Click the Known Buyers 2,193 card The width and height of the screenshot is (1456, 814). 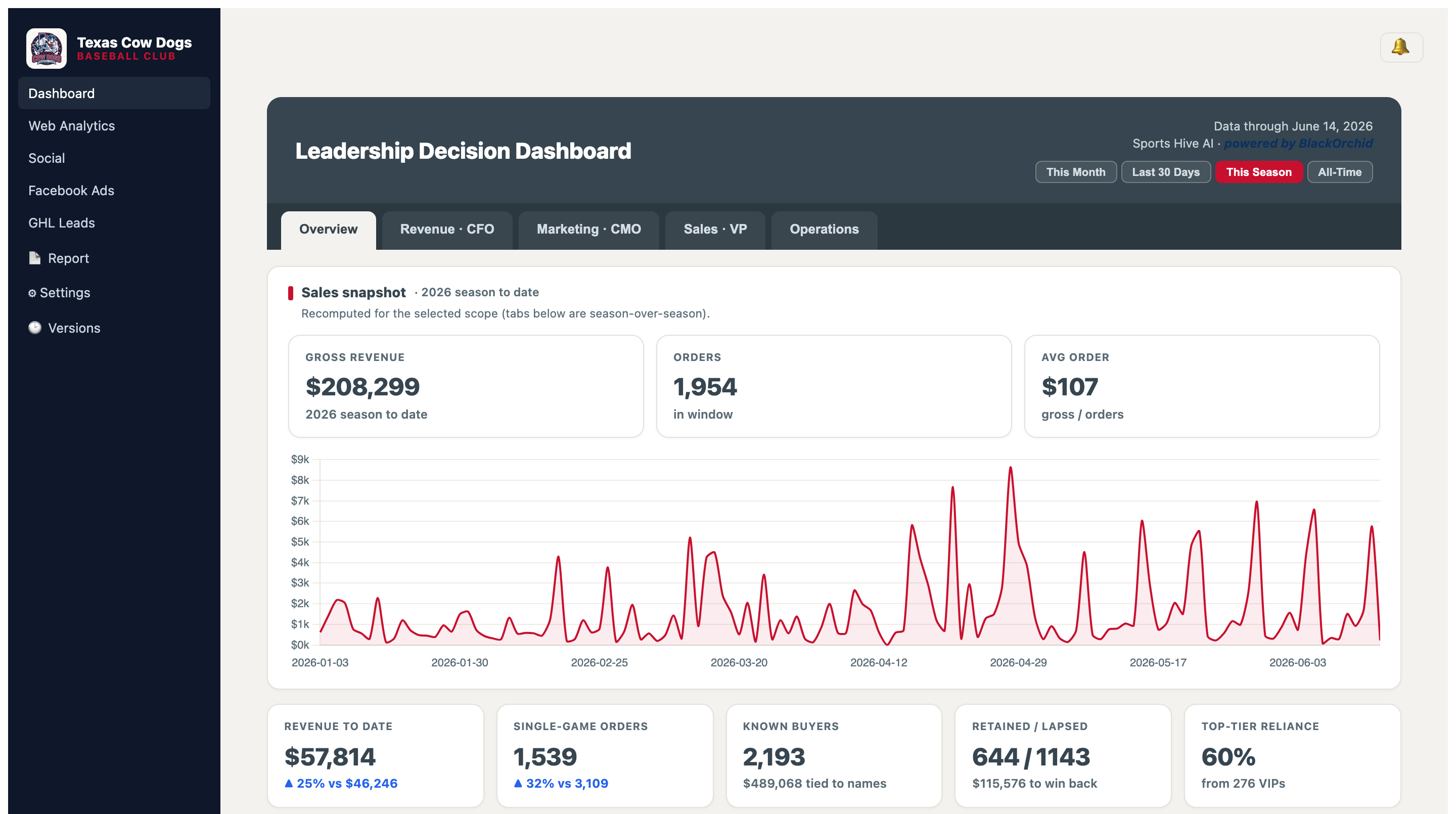pyautogui.click(x=834, y=756)
